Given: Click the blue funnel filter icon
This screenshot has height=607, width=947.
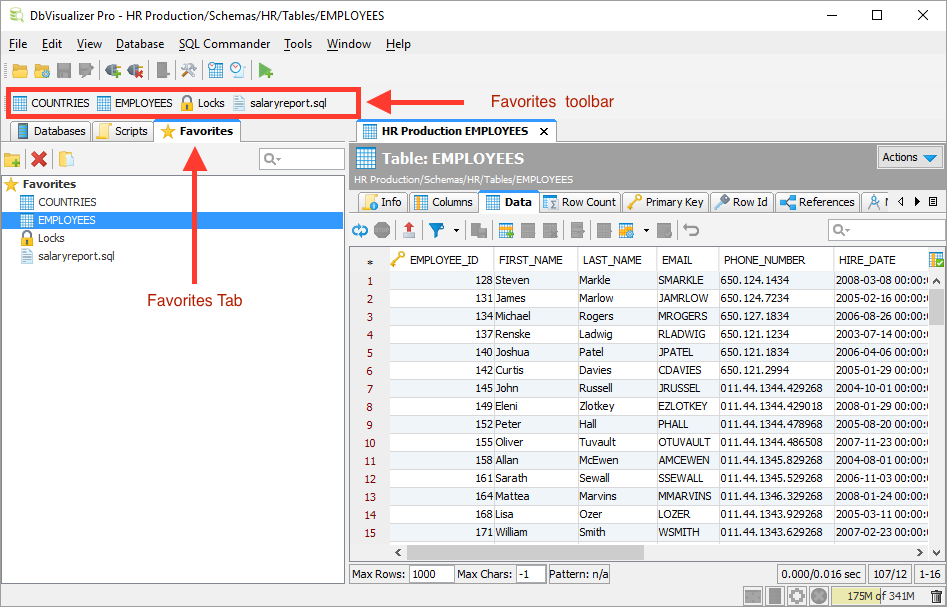Looking at the screenshot, I should [436, 231].
